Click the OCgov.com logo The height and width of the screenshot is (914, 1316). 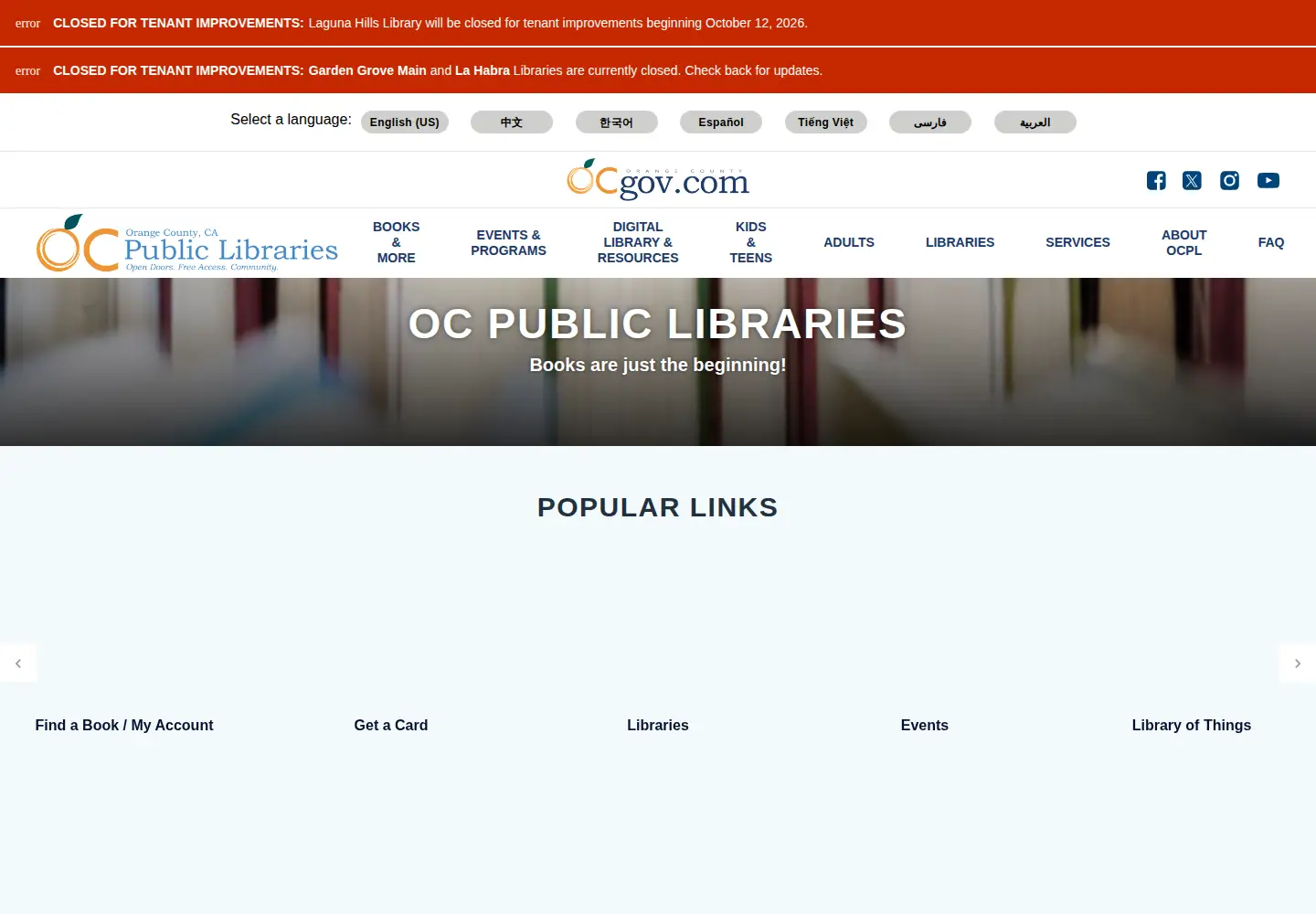click(658, 179)
